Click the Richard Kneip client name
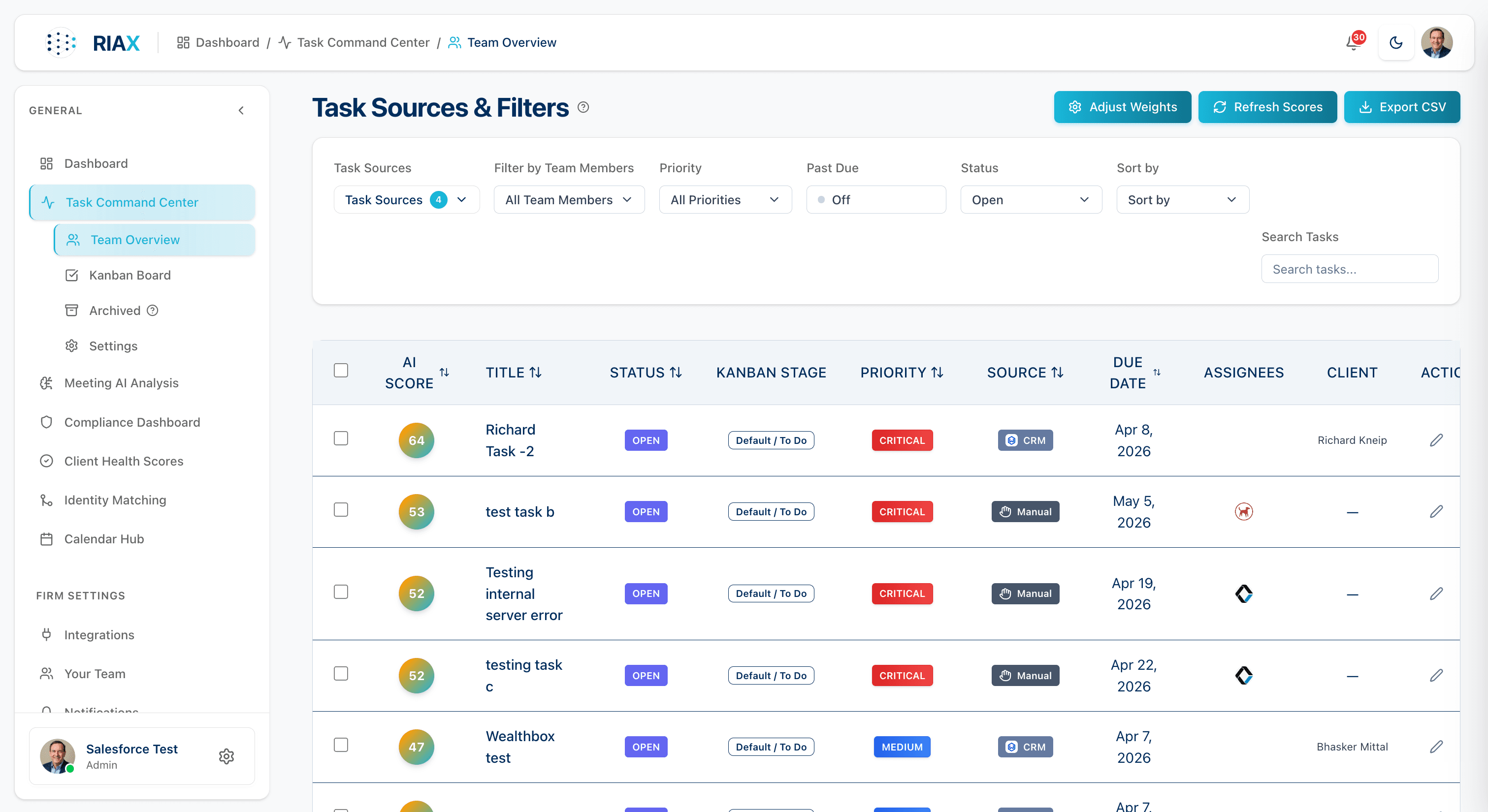 pos(1352,440)
